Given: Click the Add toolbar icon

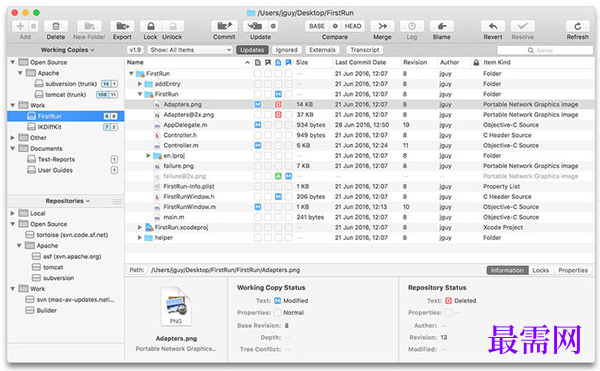Looking at the screenshot, I should pos(20,26).
